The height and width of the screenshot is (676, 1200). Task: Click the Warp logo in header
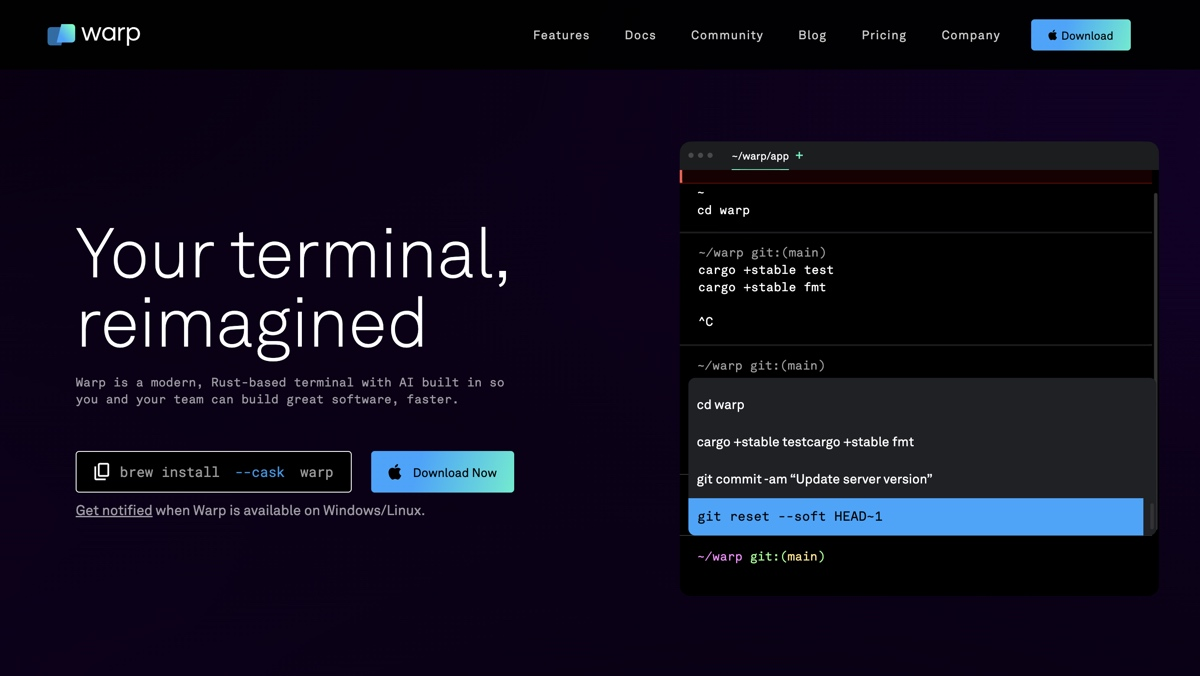93,34
